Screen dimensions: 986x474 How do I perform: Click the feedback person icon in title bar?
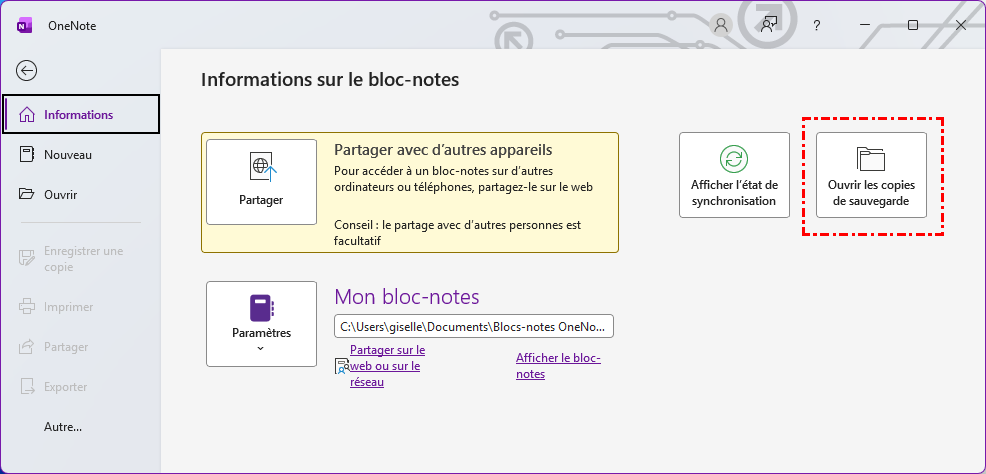[768, 25]
